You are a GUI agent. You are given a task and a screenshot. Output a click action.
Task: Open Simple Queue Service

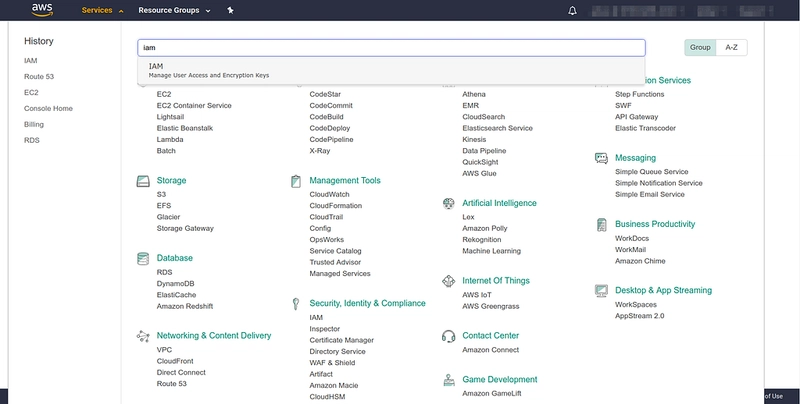point(651,172)
